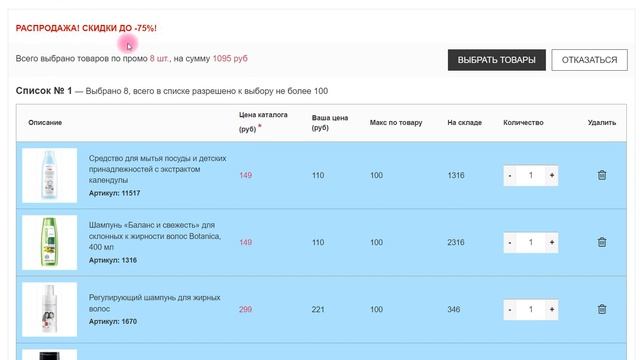Click the На складе column header
This screenshot has width=640, height=360.
[x=464, y=122]
